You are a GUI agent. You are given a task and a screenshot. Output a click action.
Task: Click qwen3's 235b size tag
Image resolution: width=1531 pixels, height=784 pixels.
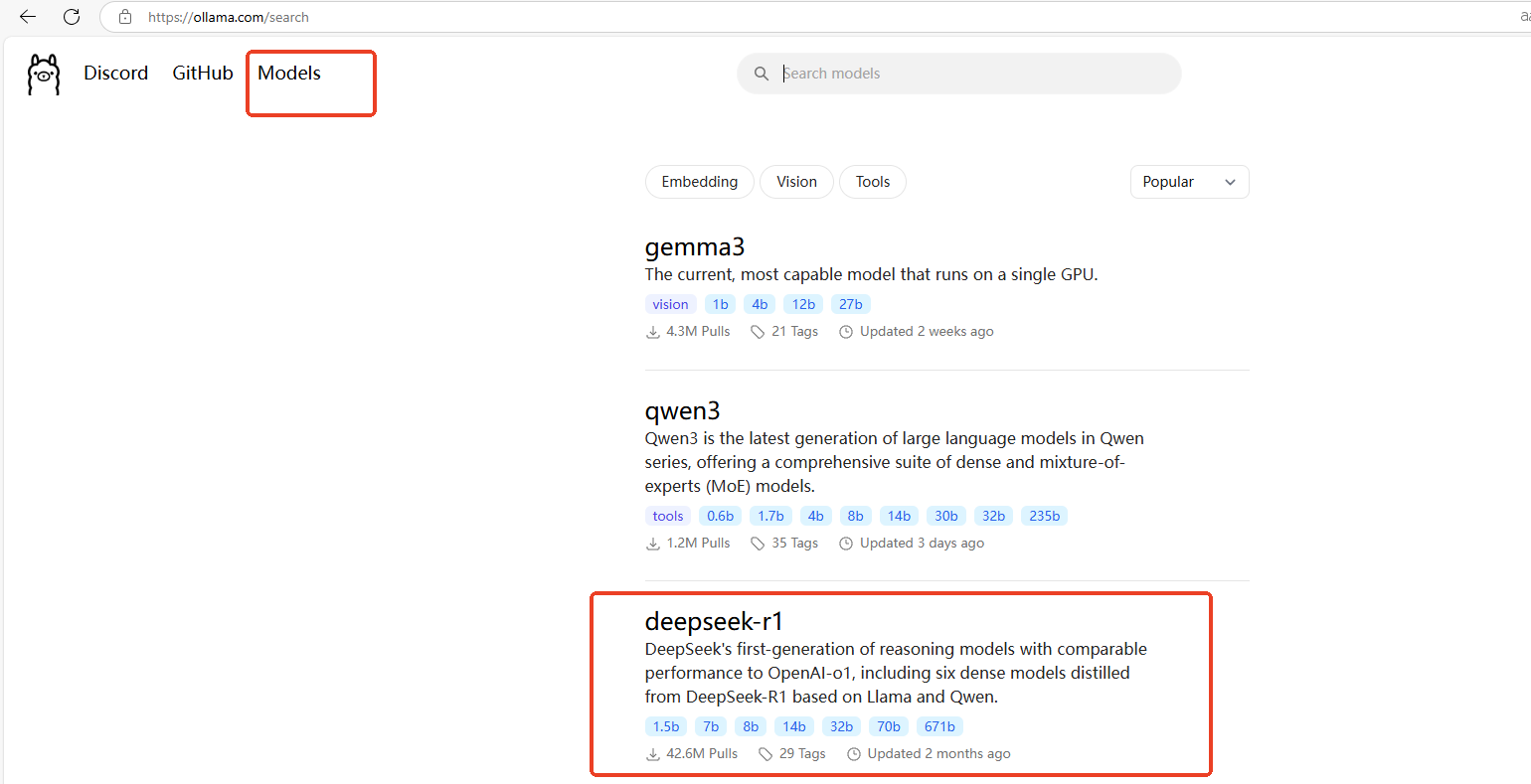click(x=1045, y=517)
